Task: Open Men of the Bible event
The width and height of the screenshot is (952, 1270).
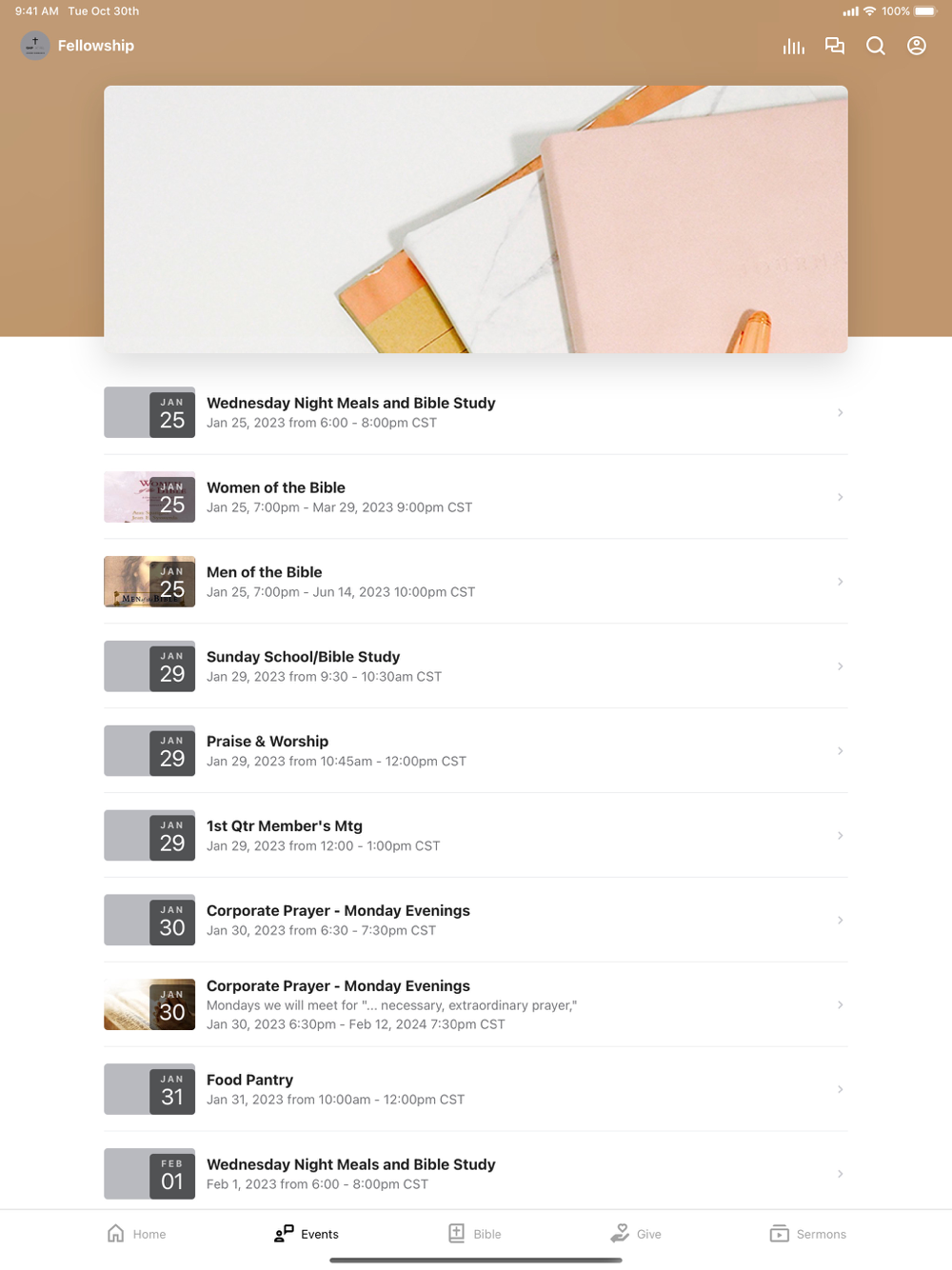Action: 476,582
